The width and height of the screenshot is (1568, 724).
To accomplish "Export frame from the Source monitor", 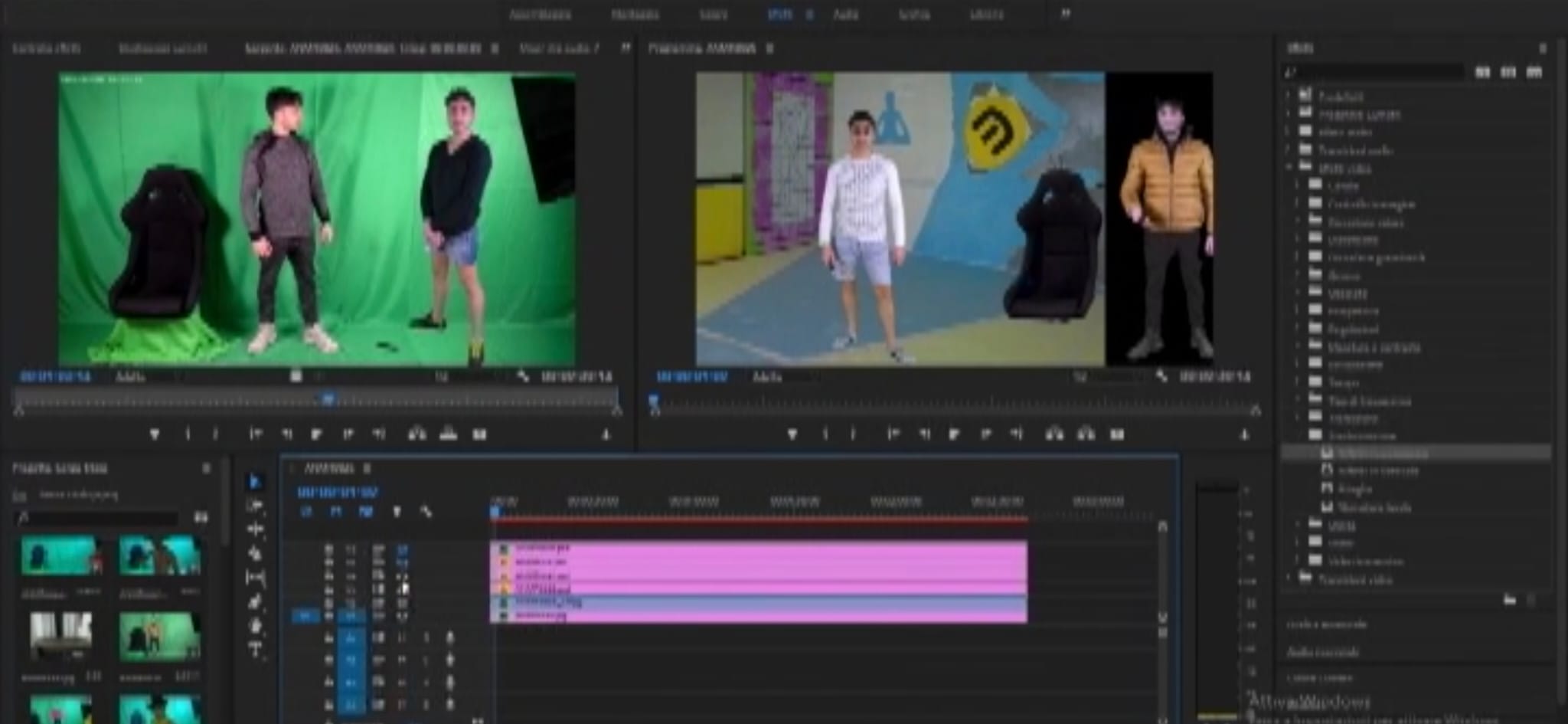I will click(479, 434).
